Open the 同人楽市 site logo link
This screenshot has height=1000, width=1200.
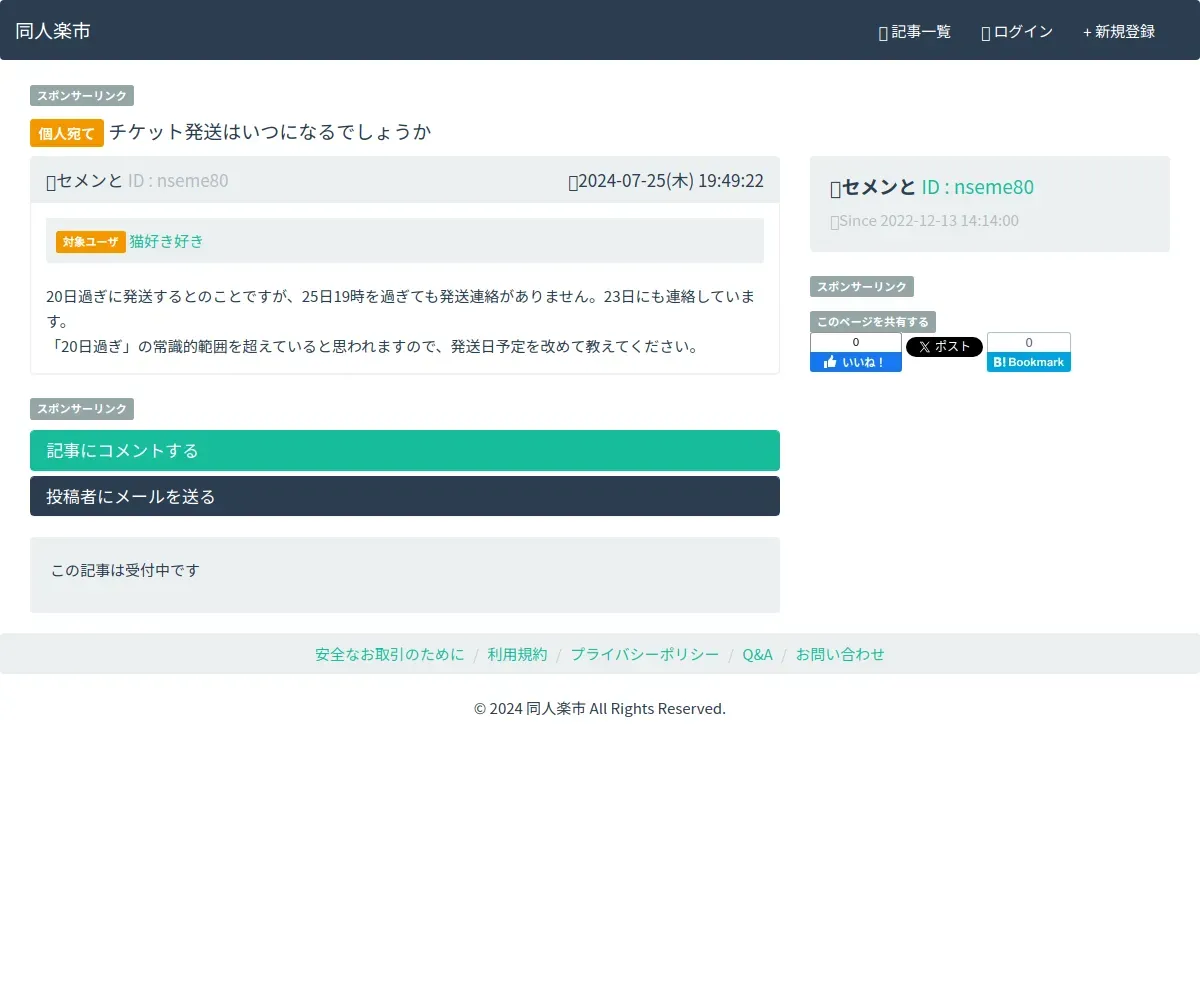click(53, 31)
